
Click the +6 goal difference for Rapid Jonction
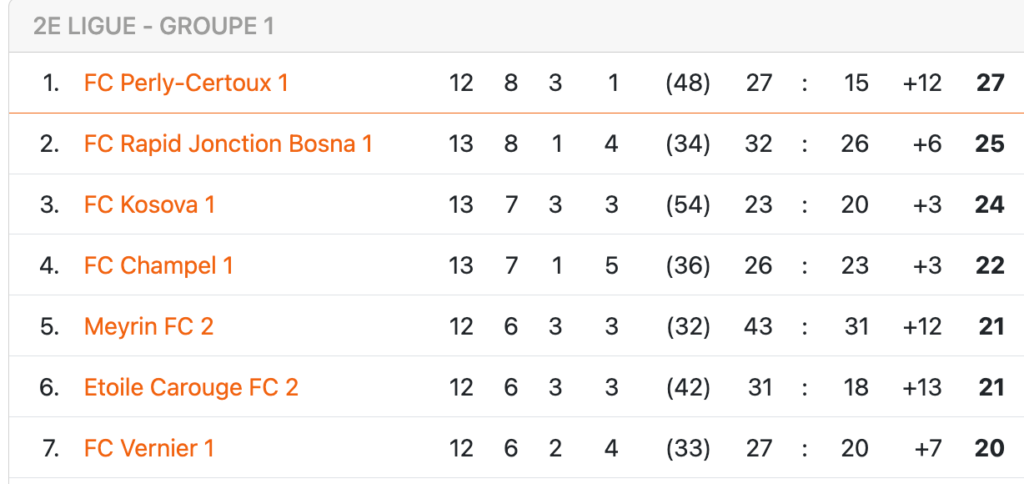927,144
